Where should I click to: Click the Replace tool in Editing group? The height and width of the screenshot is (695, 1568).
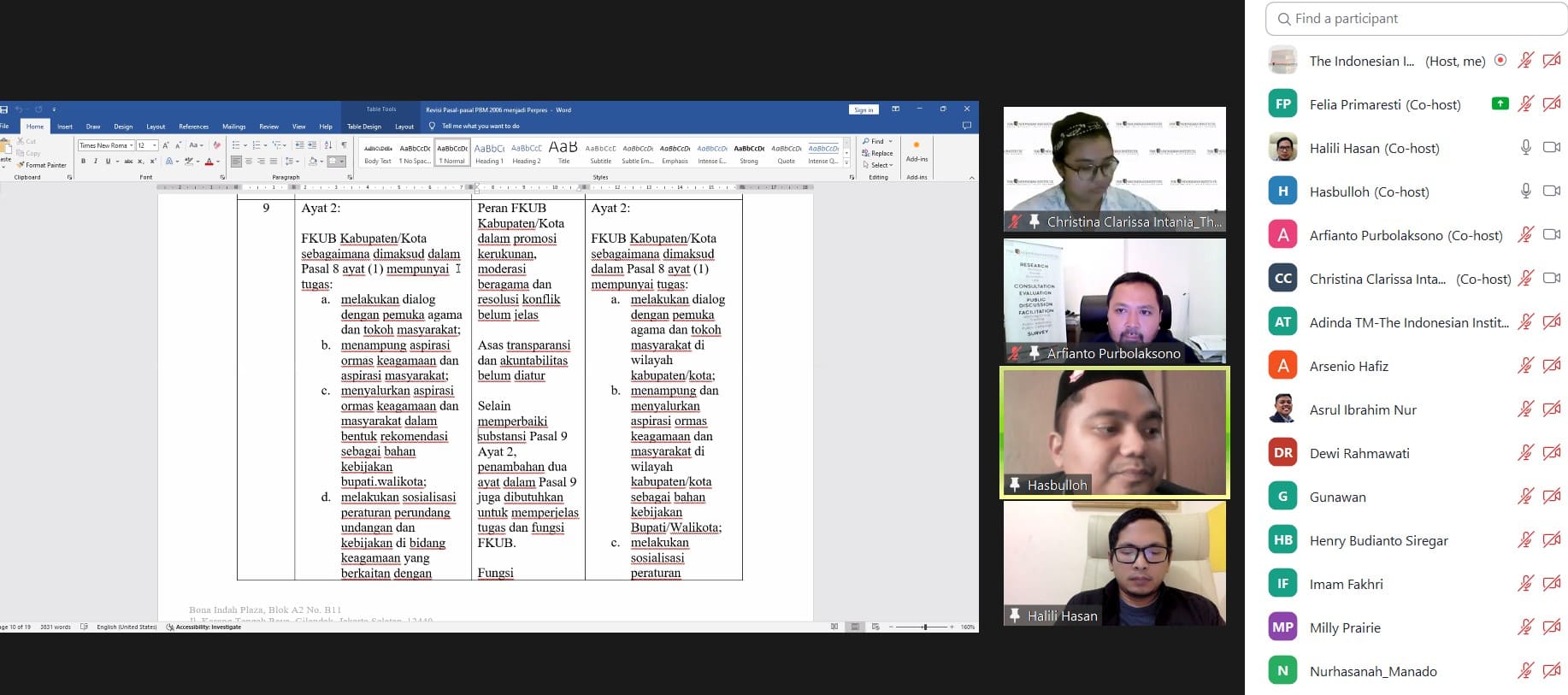coord(878,153)
